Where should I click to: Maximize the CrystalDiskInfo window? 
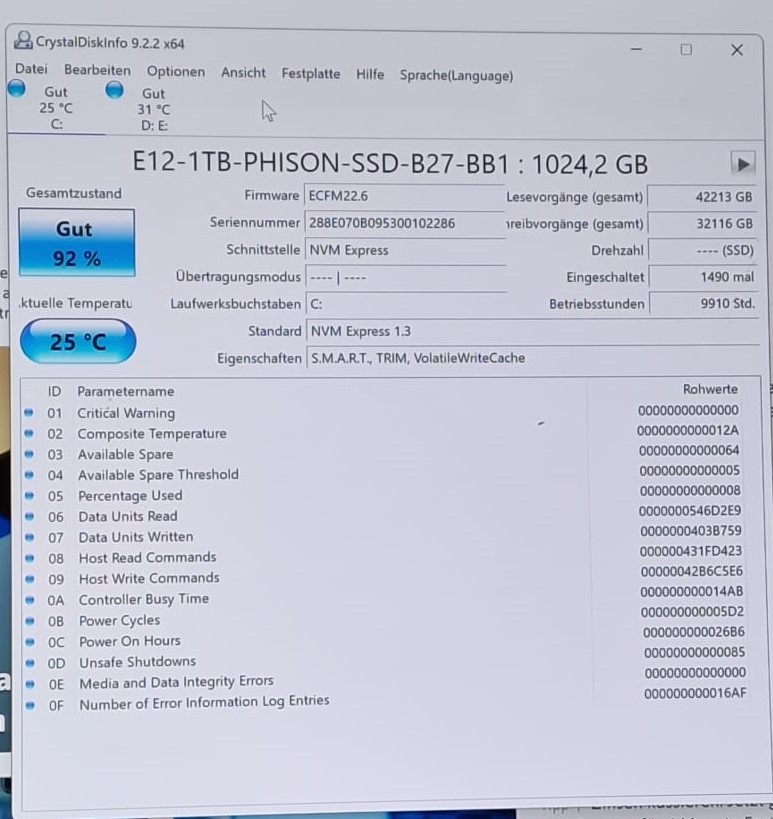[x=686, y=49]
